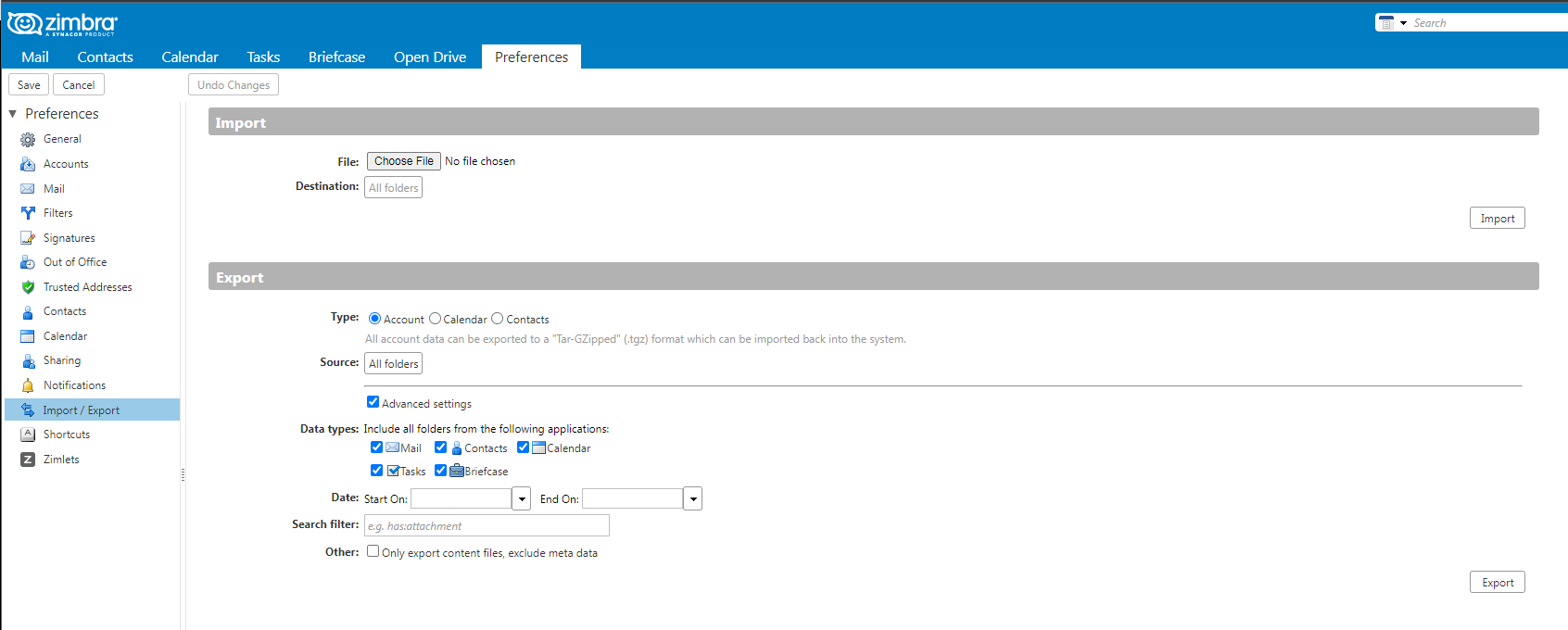Uncheck the Advanced settings checkbox
This screenshot has width=1568, height=630.
click(x=373, y=402)
